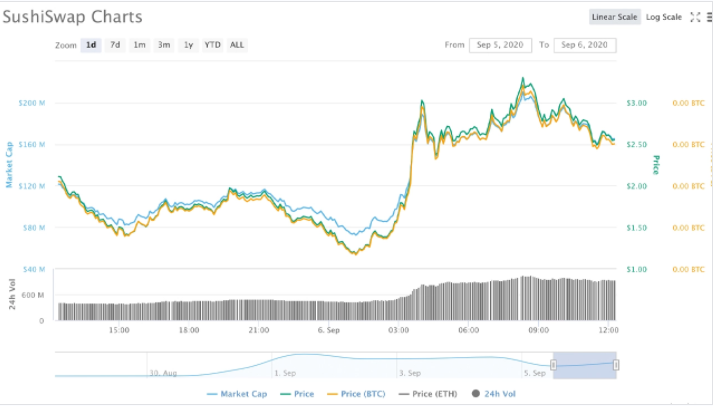The width and height of the screenshot is (713, 406).
Task: Toggle Market Cap series in legend
Action: [237, 394]
